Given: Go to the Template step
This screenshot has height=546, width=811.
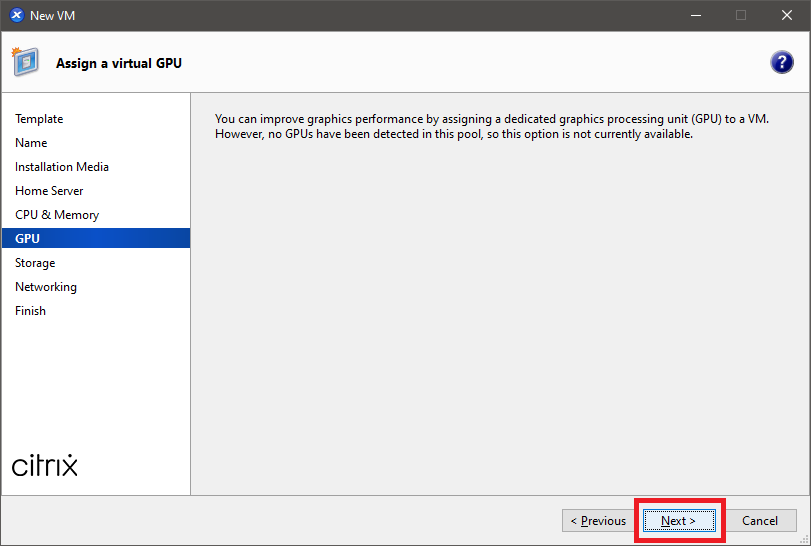Looking at the screenshot, I should 39,119.
